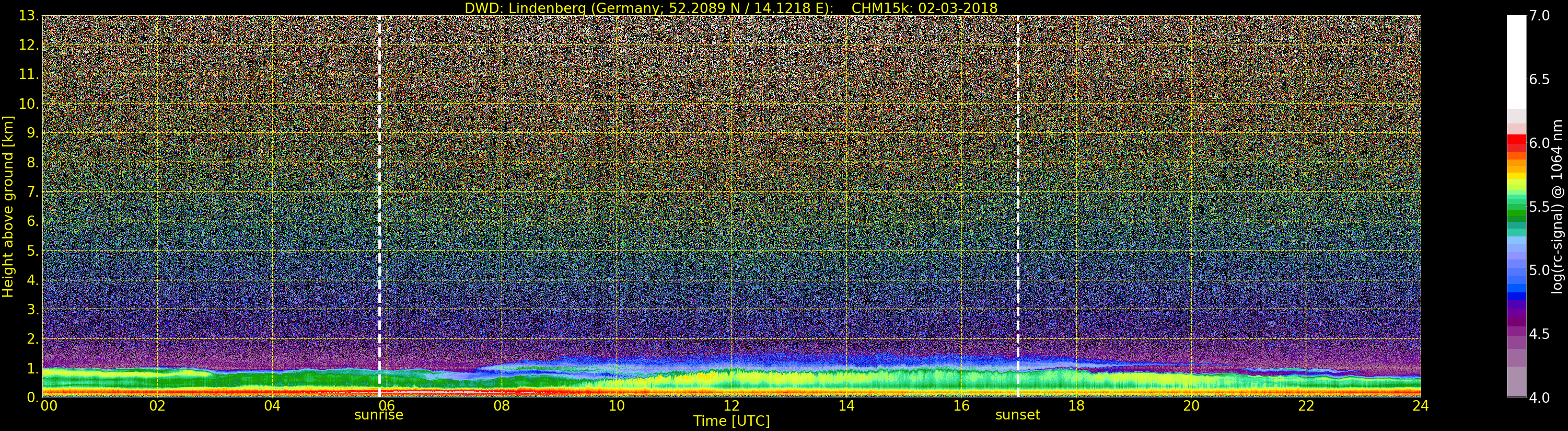Click the height axis tick label '8.'

(33, 163)
